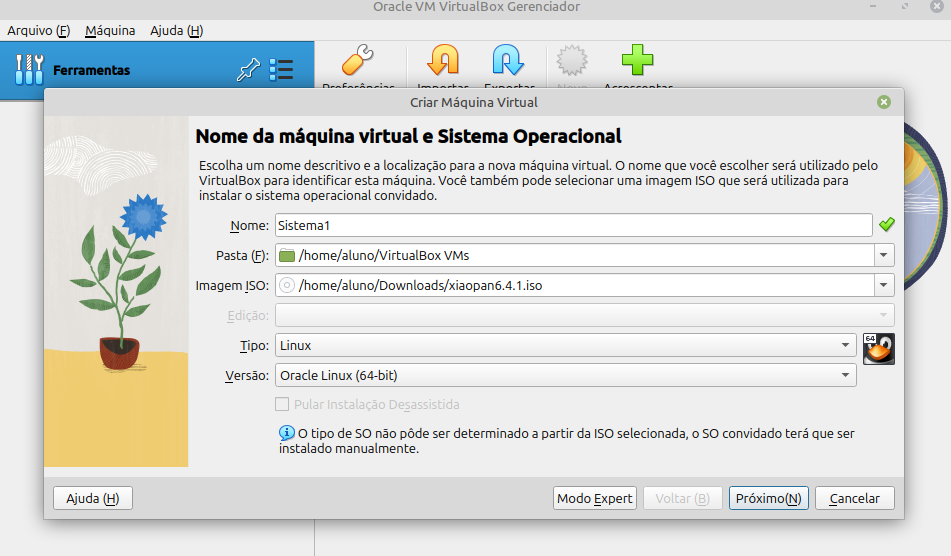951x556 pixels.
Task: Click the green Acrescentar plus icon
Action: click(x=637, y=62)
